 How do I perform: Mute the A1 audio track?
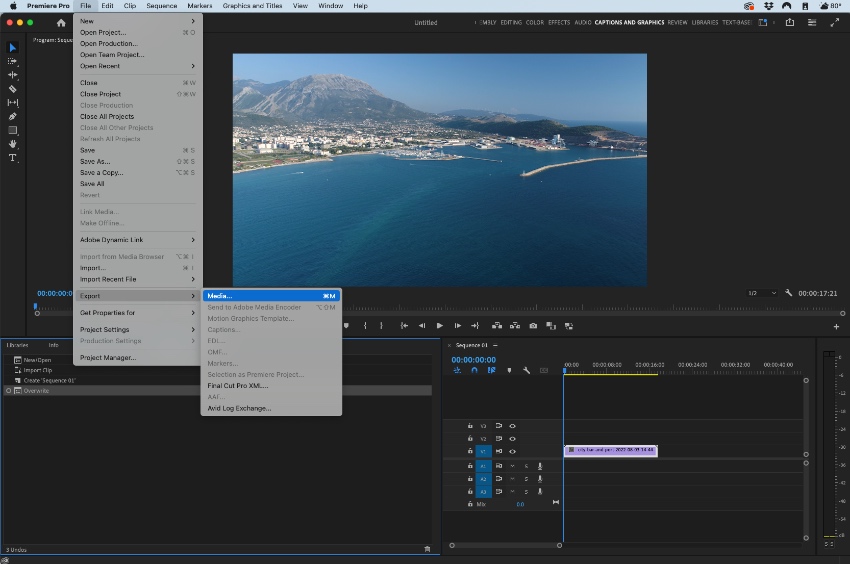(512, 466)
